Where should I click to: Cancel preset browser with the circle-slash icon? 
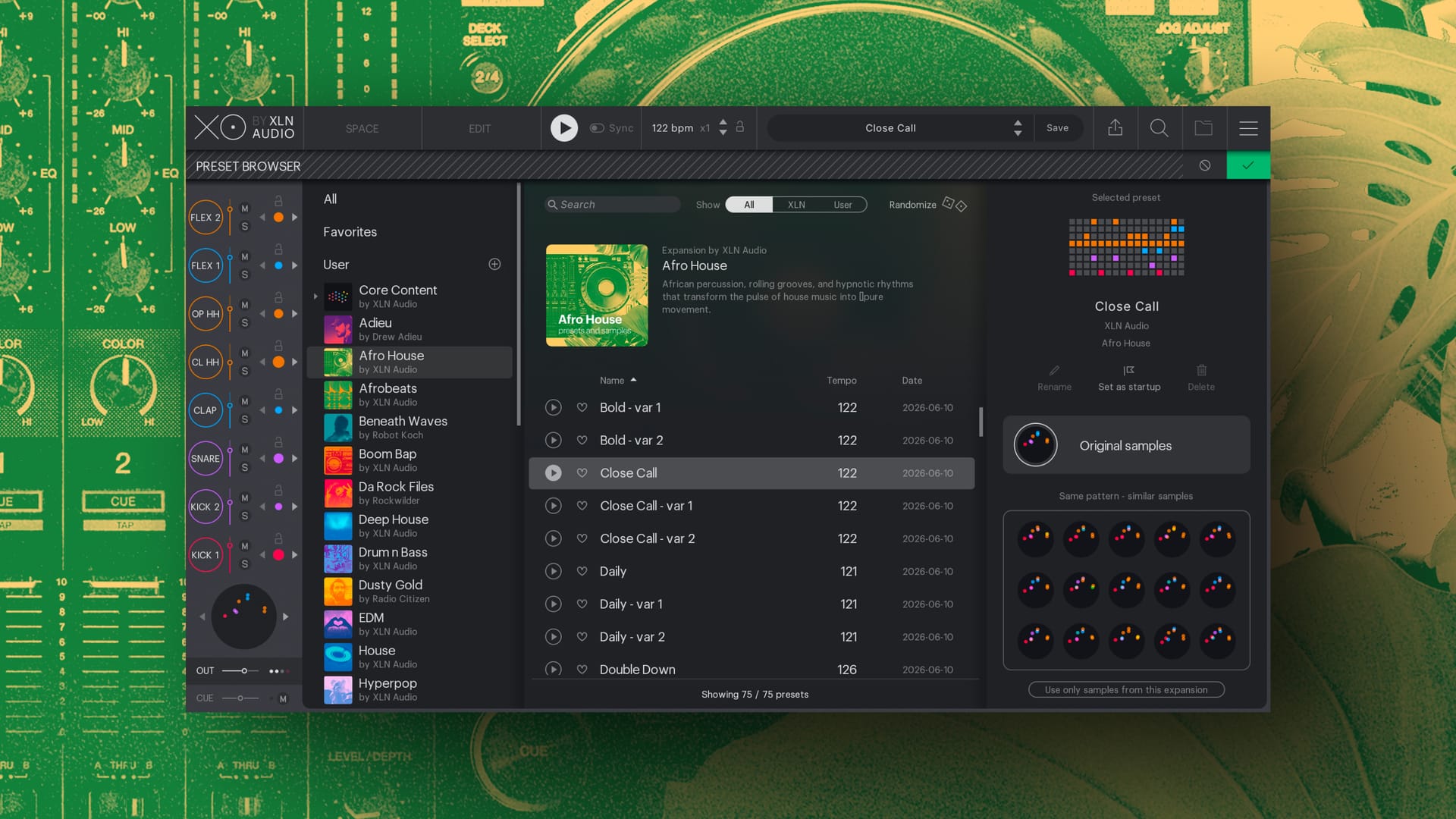[x=1205, y=165]
